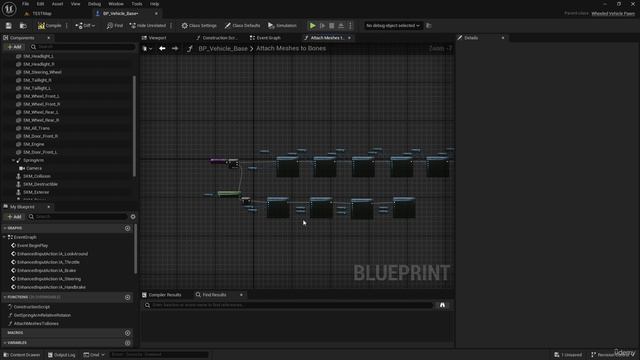Select SM_Steering_Wheel component
The width and height of the screenshot is (640, 360).
click(42, 72)
